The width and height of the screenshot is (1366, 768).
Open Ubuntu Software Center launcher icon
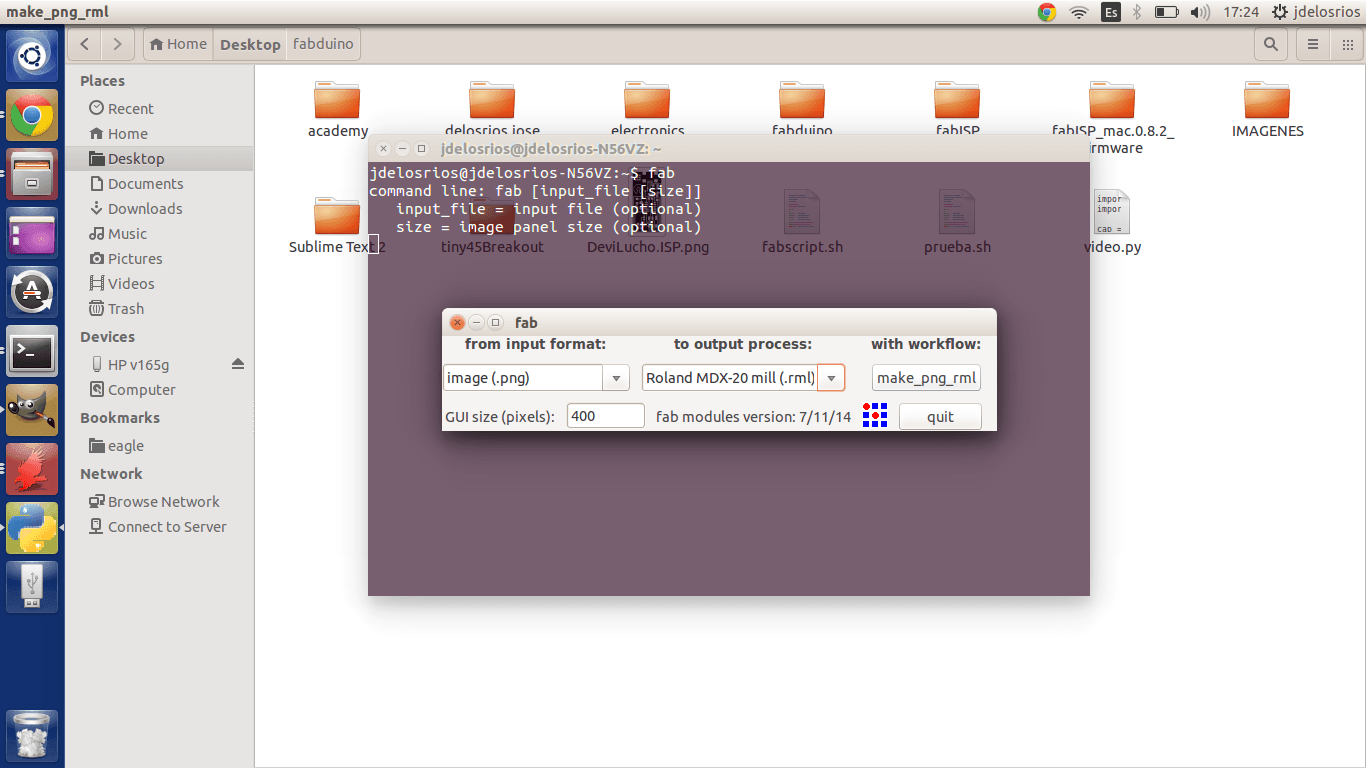(x=32, y=292)
